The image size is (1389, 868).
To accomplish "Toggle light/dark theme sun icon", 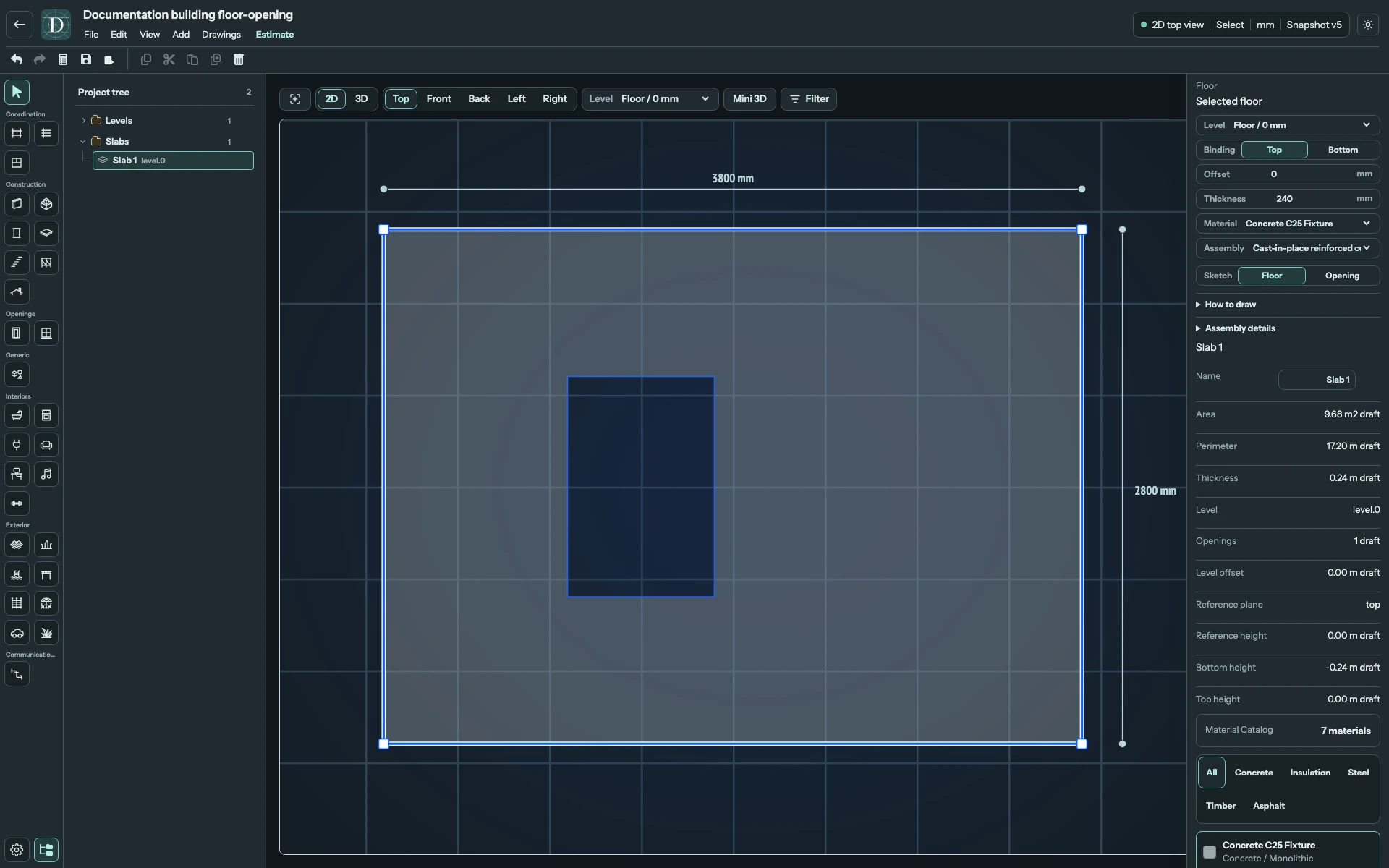I will click(x=1368, y=25).
